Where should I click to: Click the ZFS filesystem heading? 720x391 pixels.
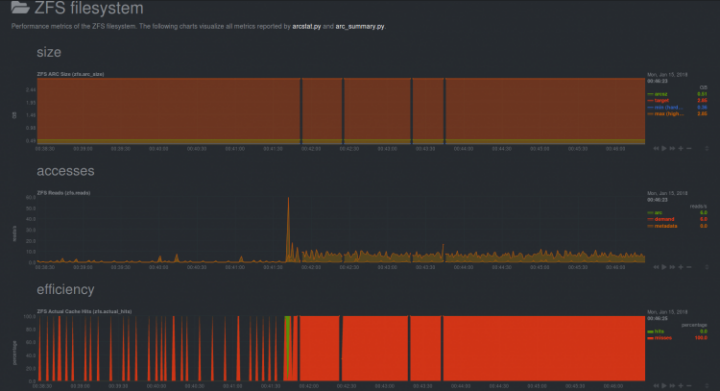(x=89, y=8)
